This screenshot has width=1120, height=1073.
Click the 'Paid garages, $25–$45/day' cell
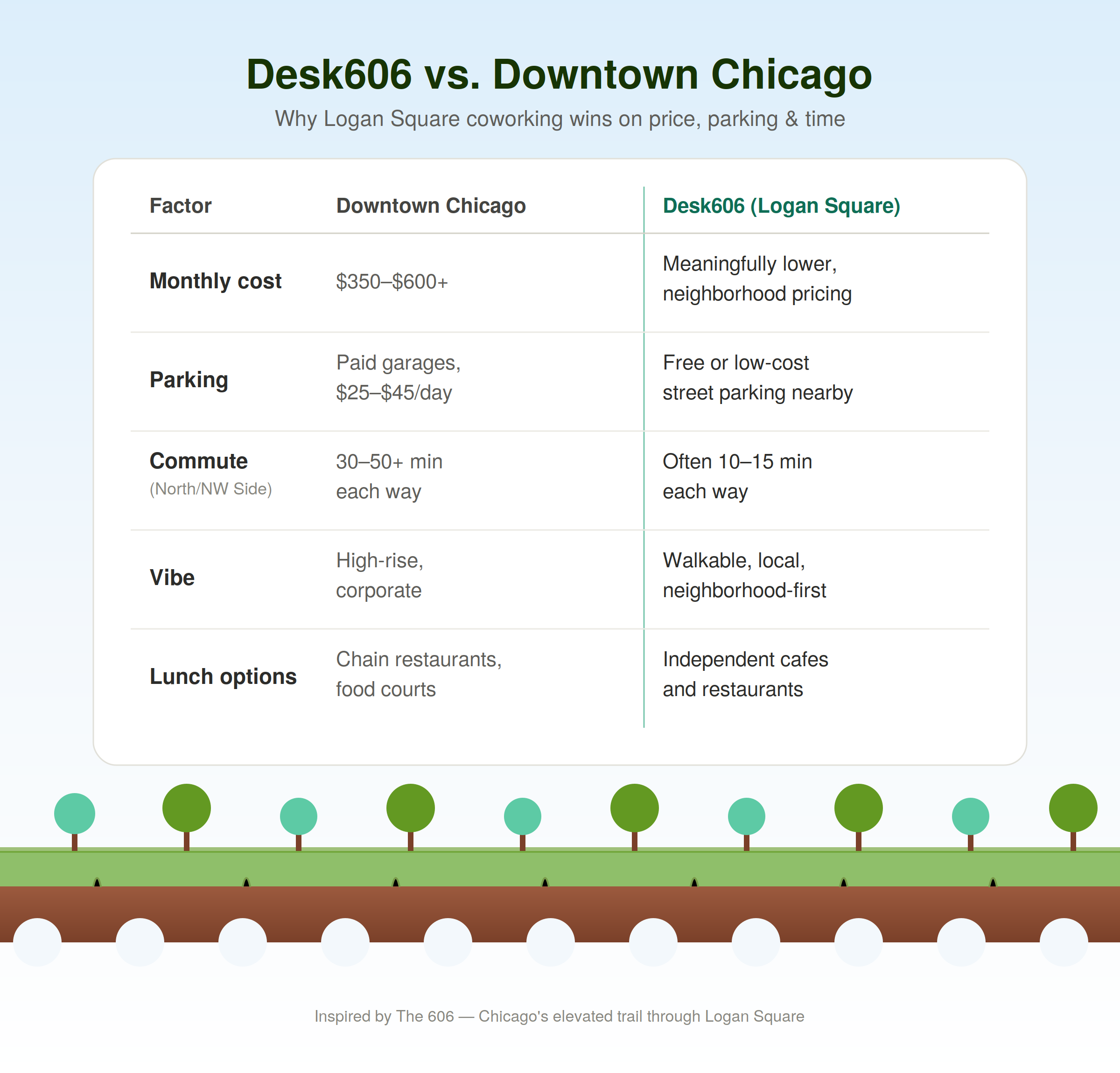click(x=398, y=378)
